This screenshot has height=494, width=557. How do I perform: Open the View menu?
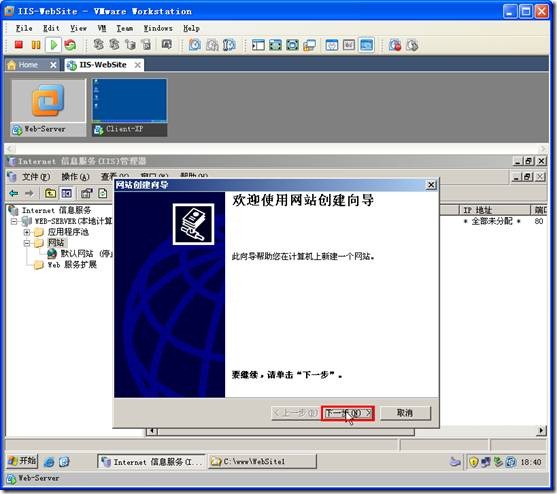[78, 28]
